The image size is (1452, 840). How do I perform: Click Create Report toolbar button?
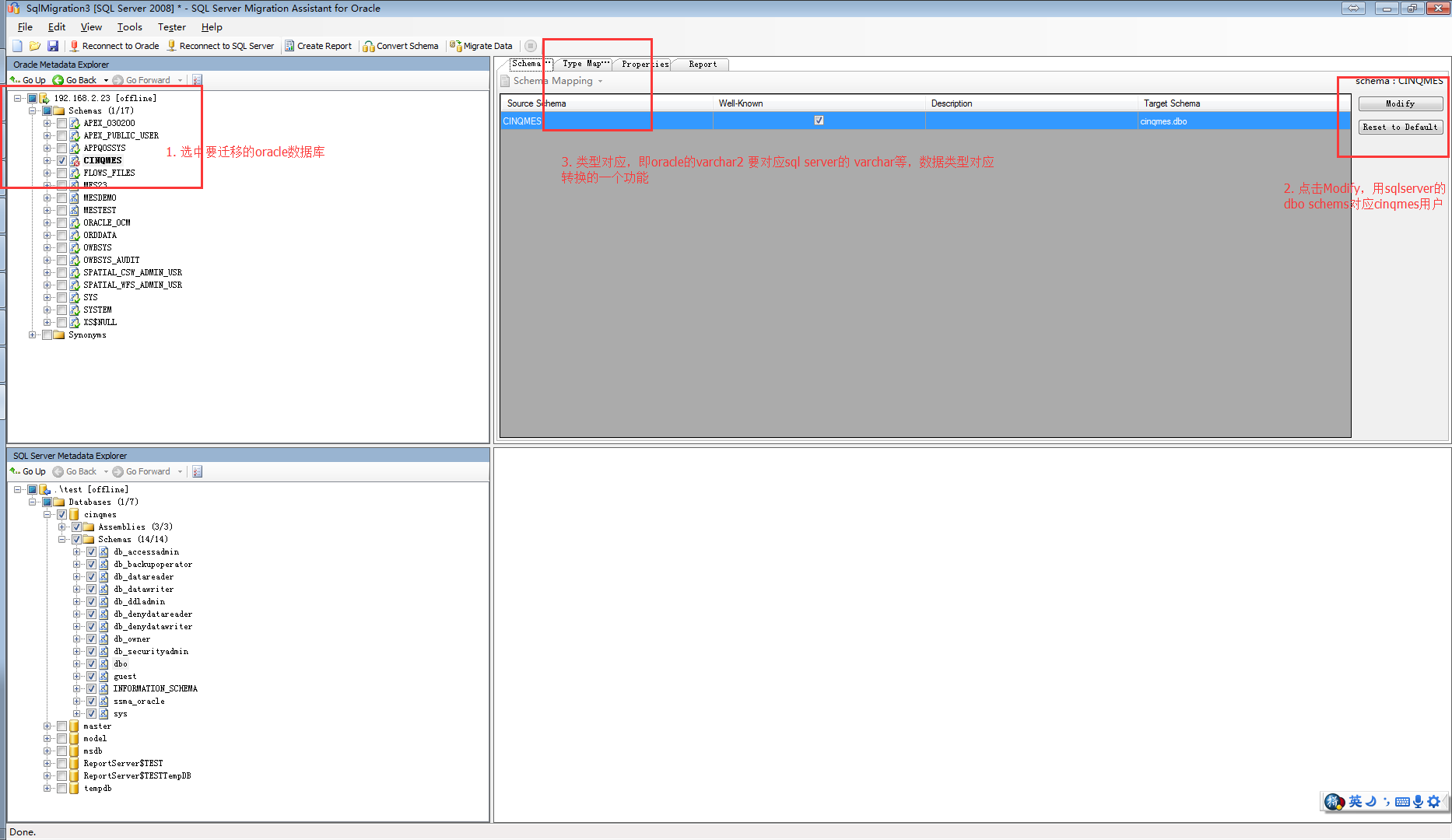tap(318, 46)
